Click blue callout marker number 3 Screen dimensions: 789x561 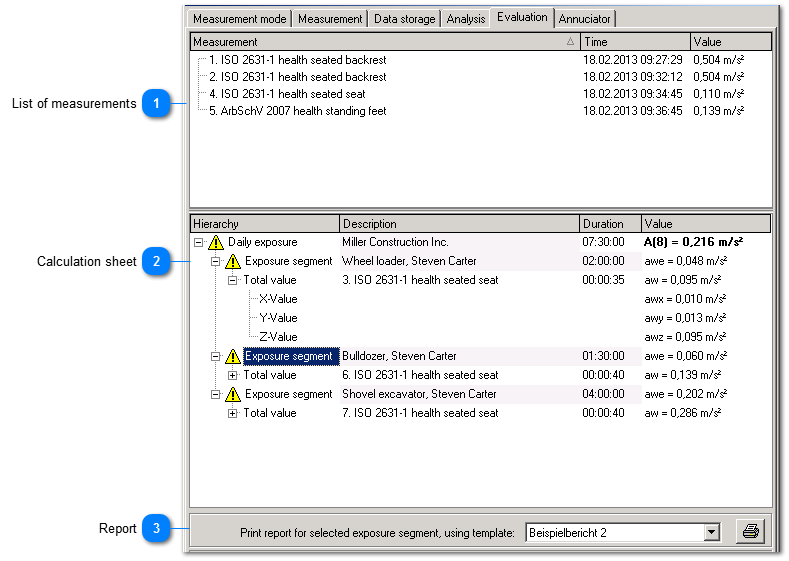[x=156, y=528]
